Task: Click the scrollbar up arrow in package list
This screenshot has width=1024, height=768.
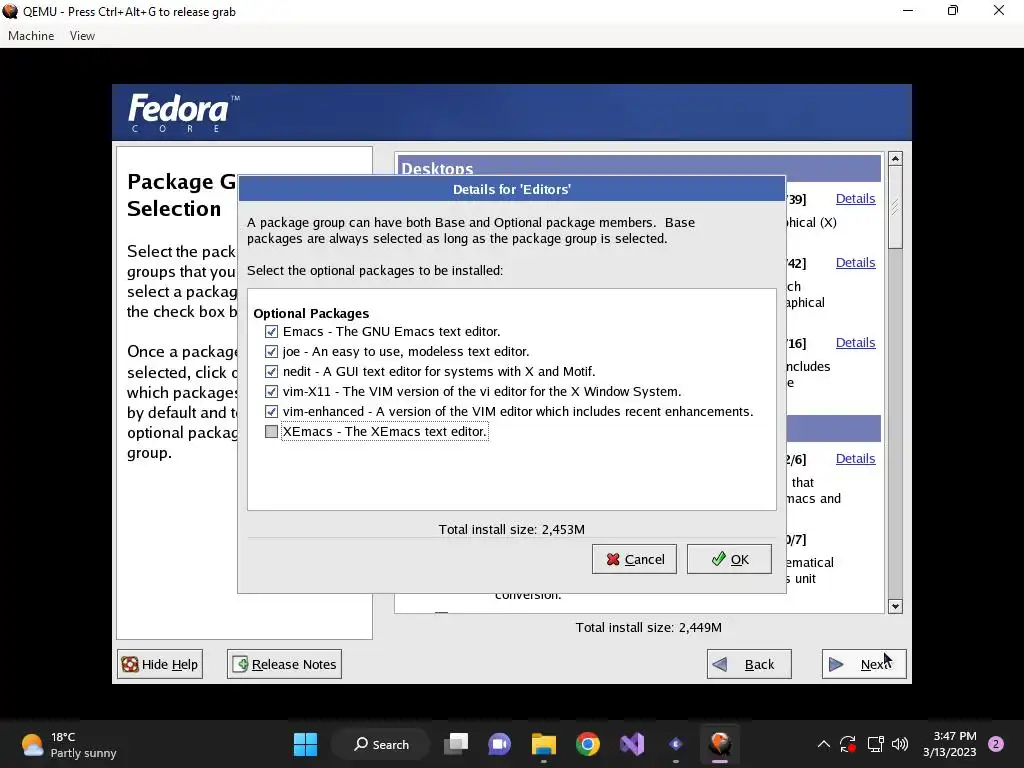Action: pyautogui.click(x=895, y=159)
